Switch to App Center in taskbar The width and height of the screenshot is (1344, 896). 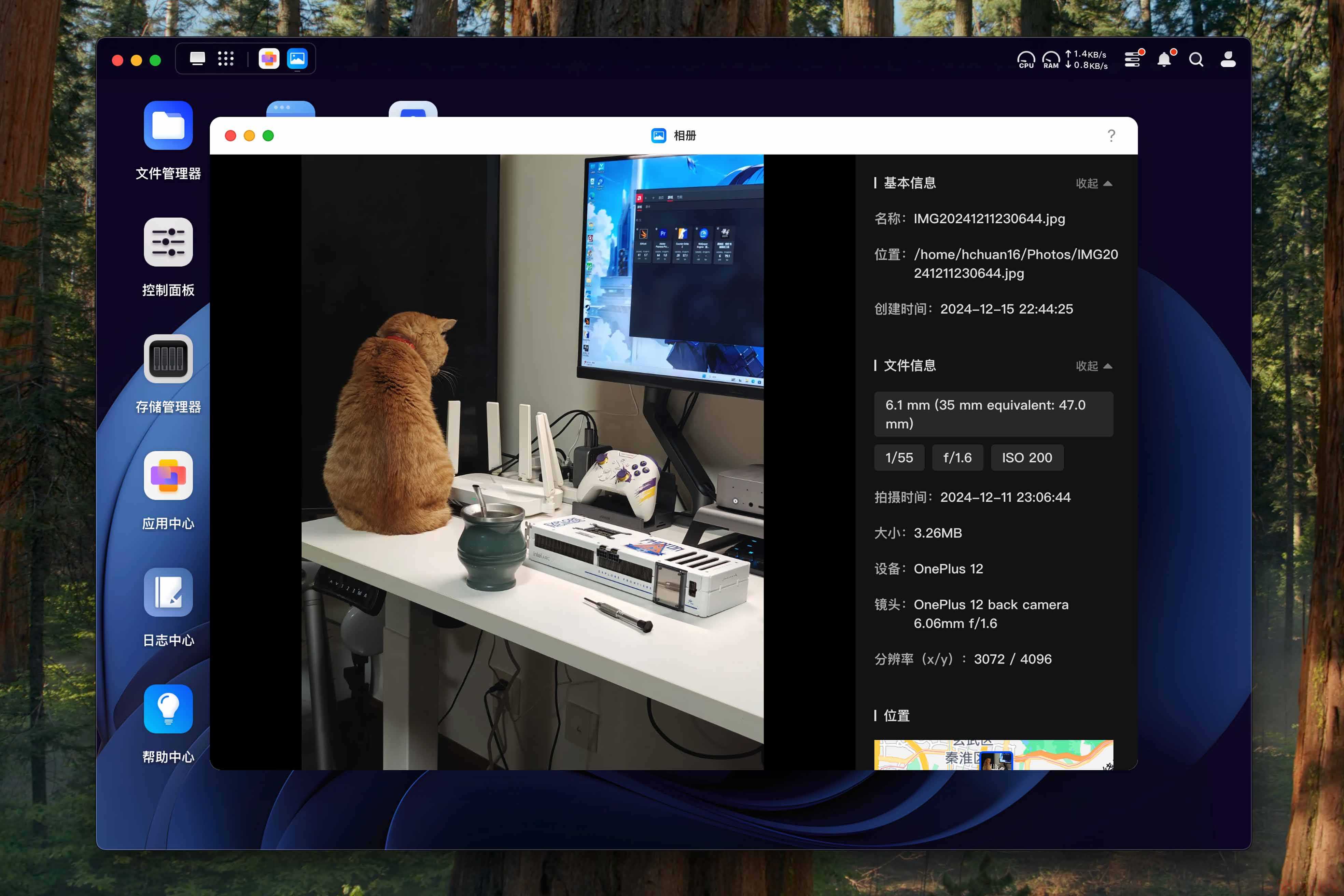click(269, 59)
